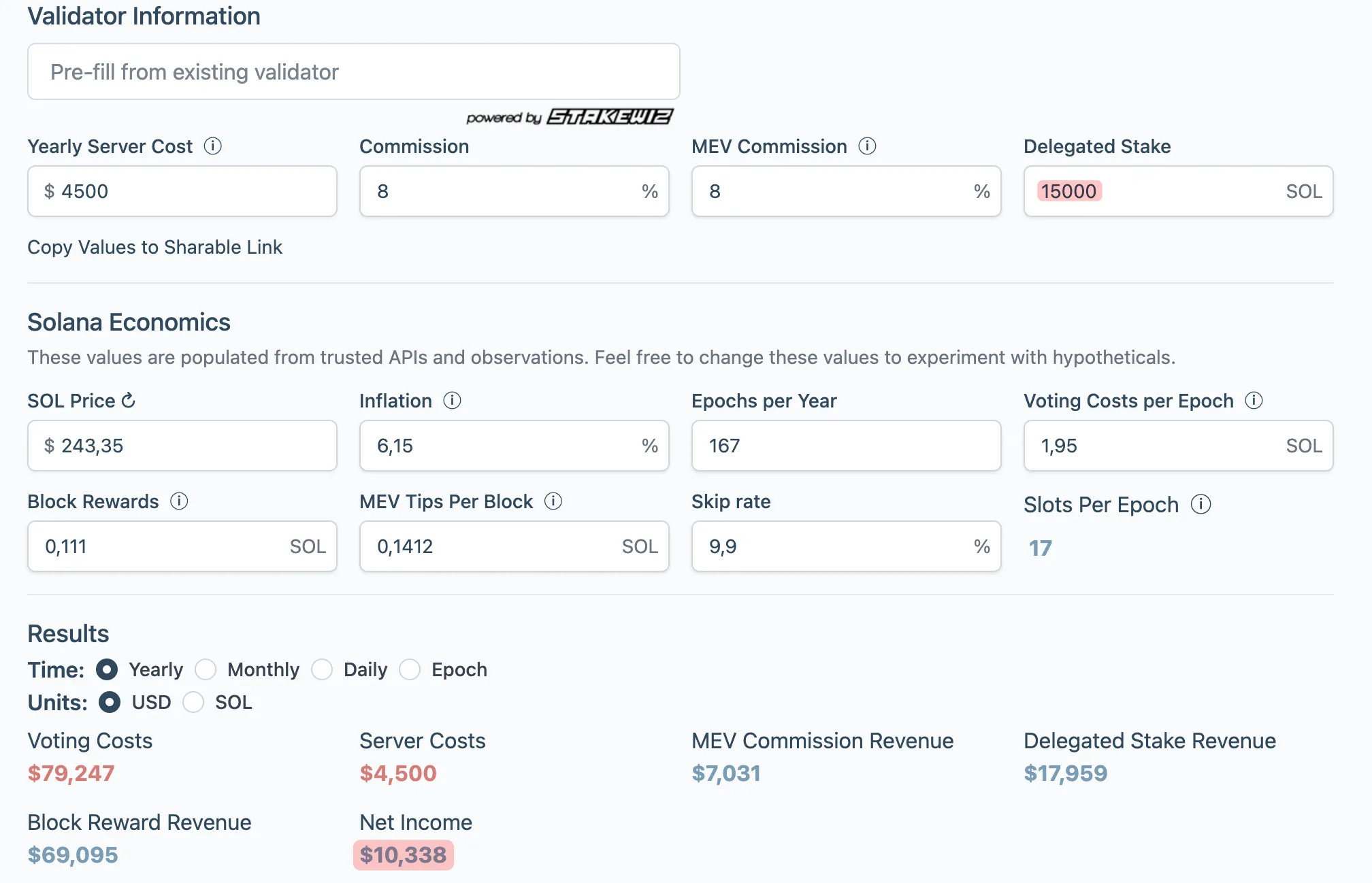Show info for Voting Costs per Epoch
1372x883 pixels.
1254,401
